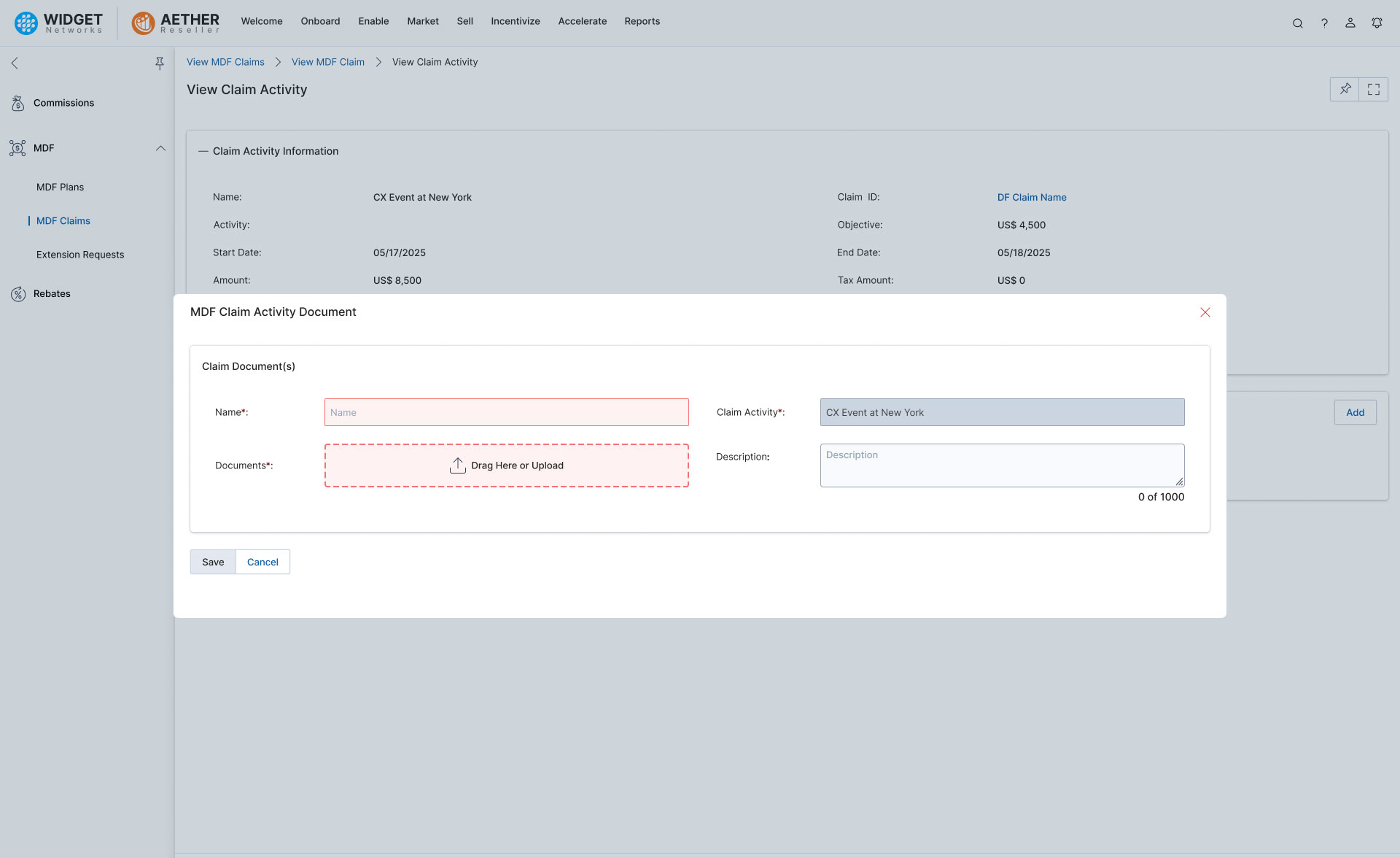
Task: Pin the sidebar with pushpin icon
Action: click(x=159, y=63)
